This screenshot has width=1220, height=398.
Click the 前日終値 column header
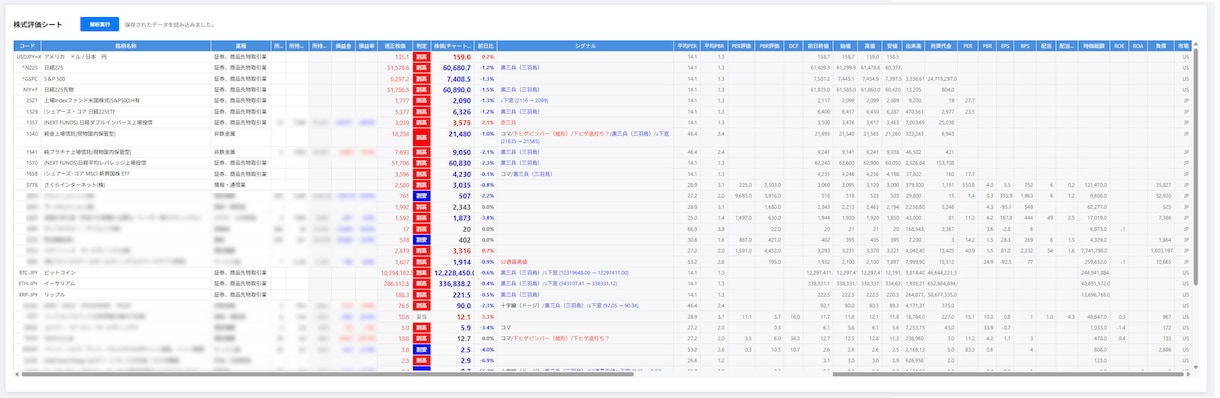tap(818, 45)
